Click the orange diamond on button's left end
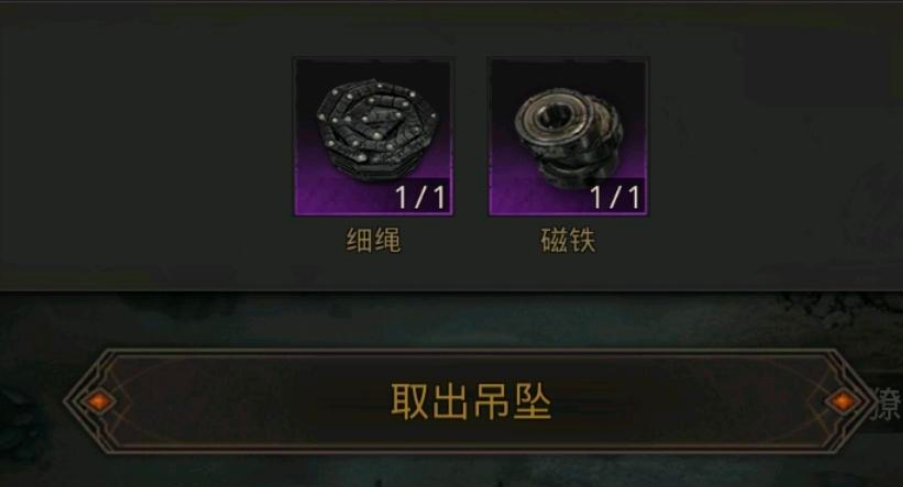The width and height of the screenshot is (903, 487). 98,401
